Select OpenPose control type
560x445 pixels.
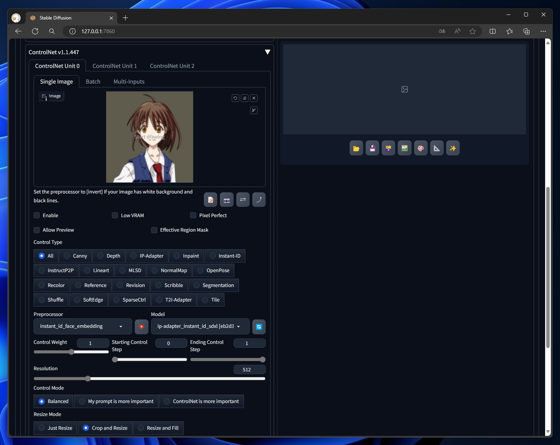213,271
